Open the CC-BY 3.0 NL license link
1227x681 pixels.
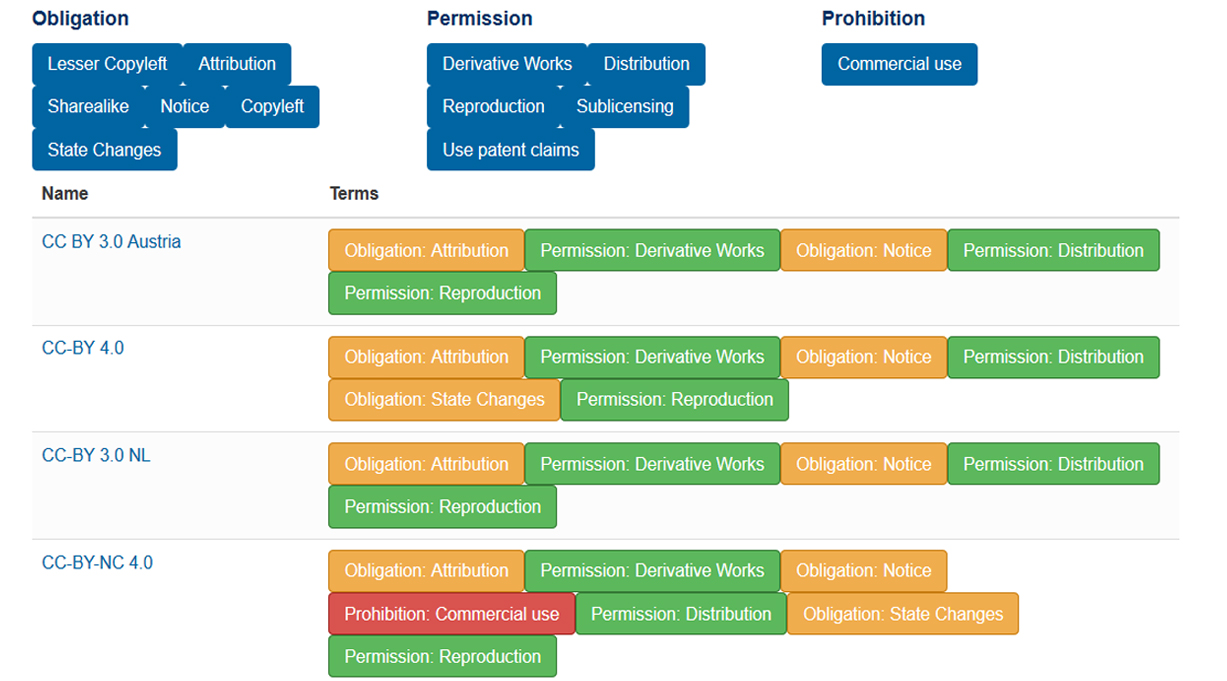tap(96, 455)
